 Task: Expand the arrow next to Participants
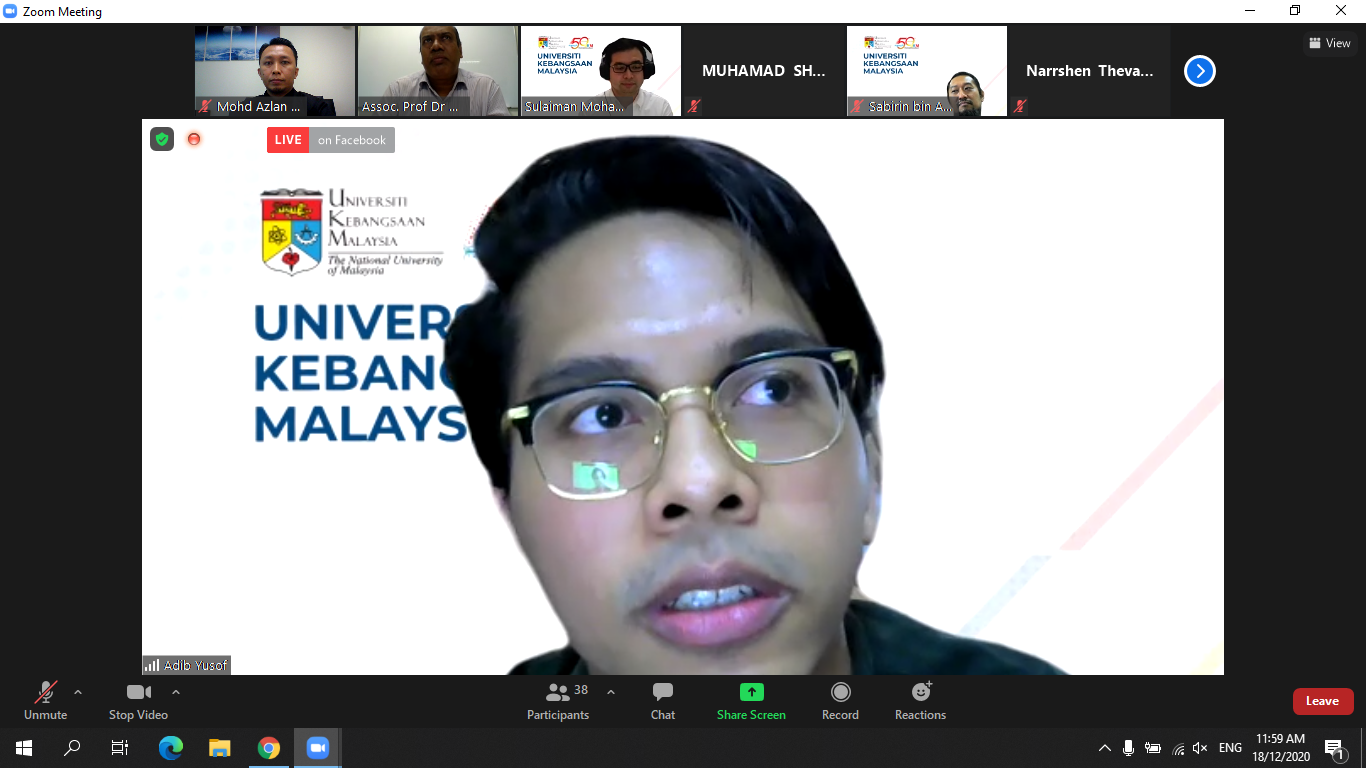611,692
